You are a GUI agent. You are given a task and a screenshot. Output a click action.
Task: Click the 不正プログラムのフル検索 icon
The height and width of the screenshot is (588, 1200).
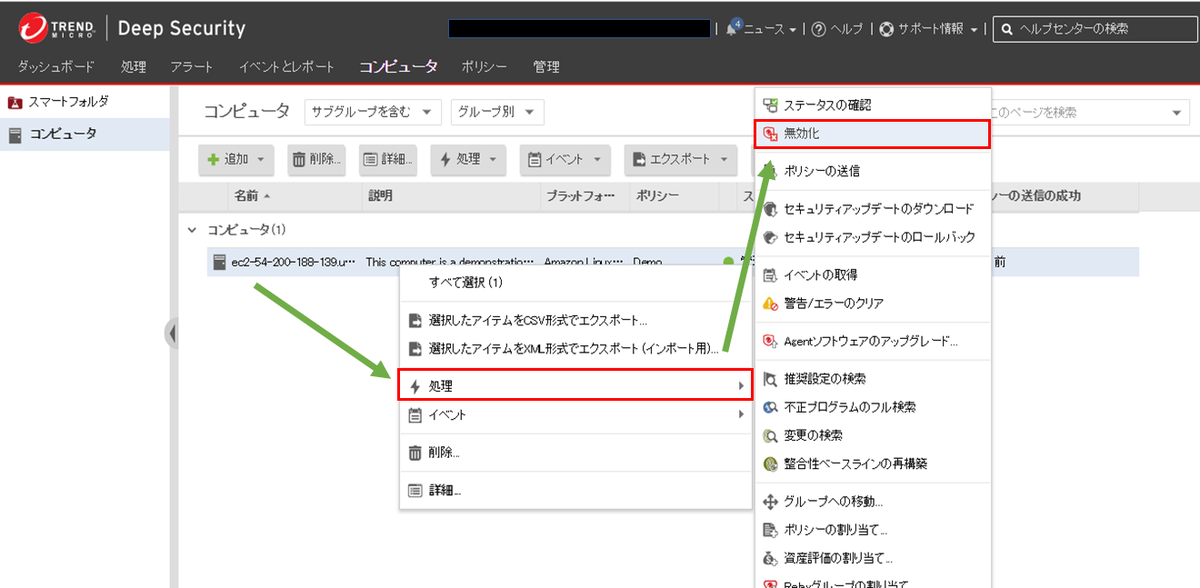[770, 407]
